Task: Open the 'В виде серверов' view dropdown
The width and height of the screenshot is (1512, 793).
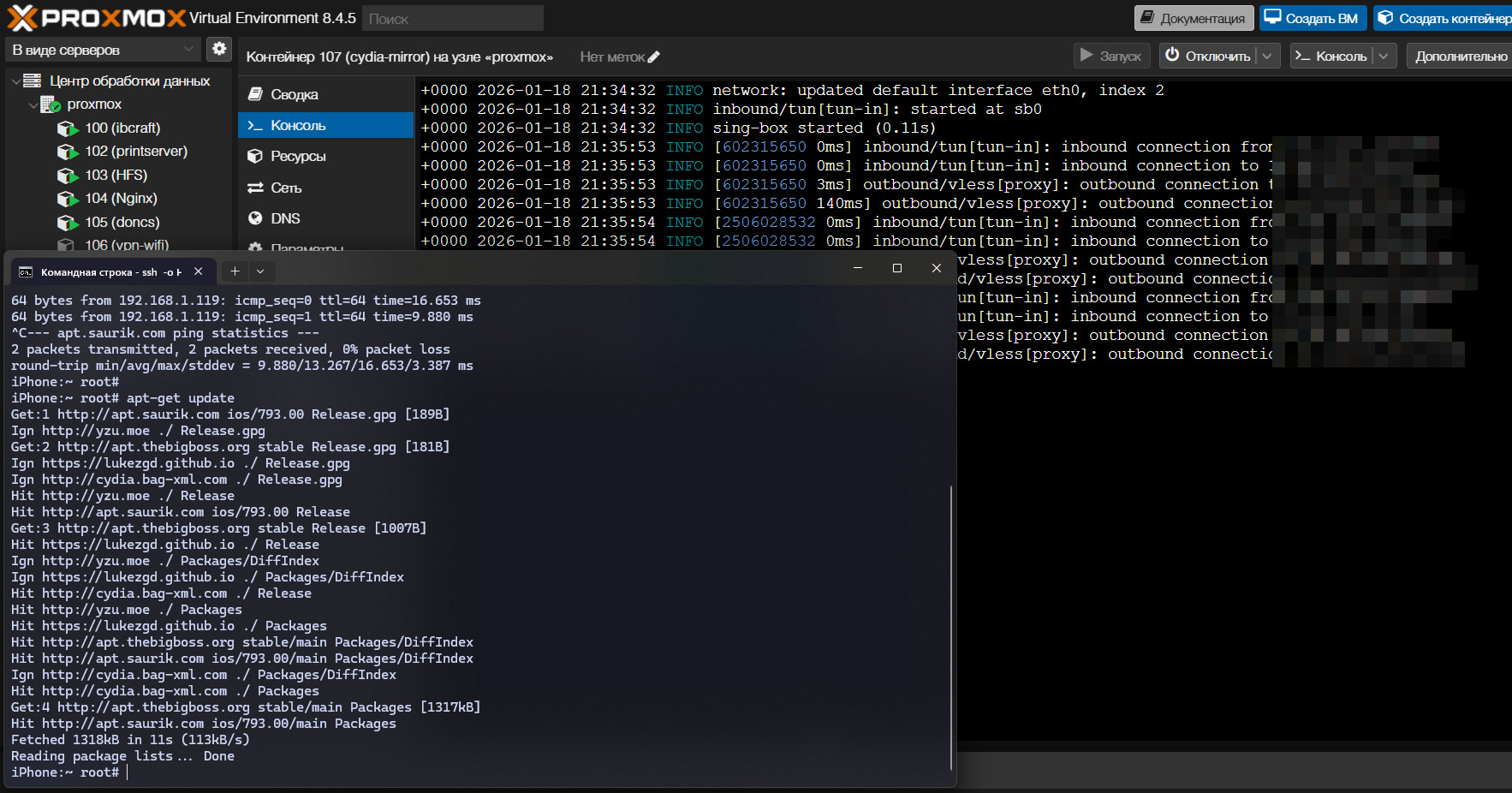Action: (103, 50)
